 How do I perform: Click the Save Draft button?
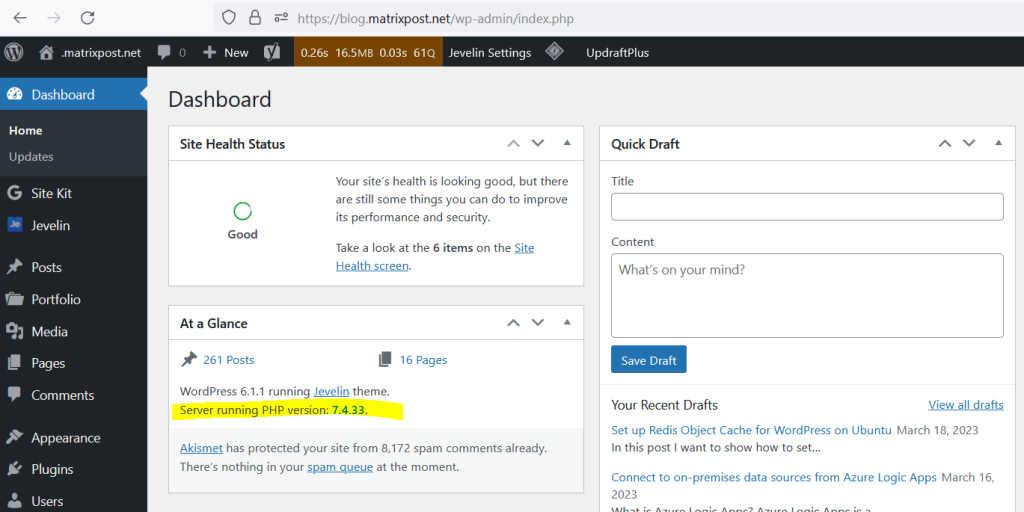648,360
